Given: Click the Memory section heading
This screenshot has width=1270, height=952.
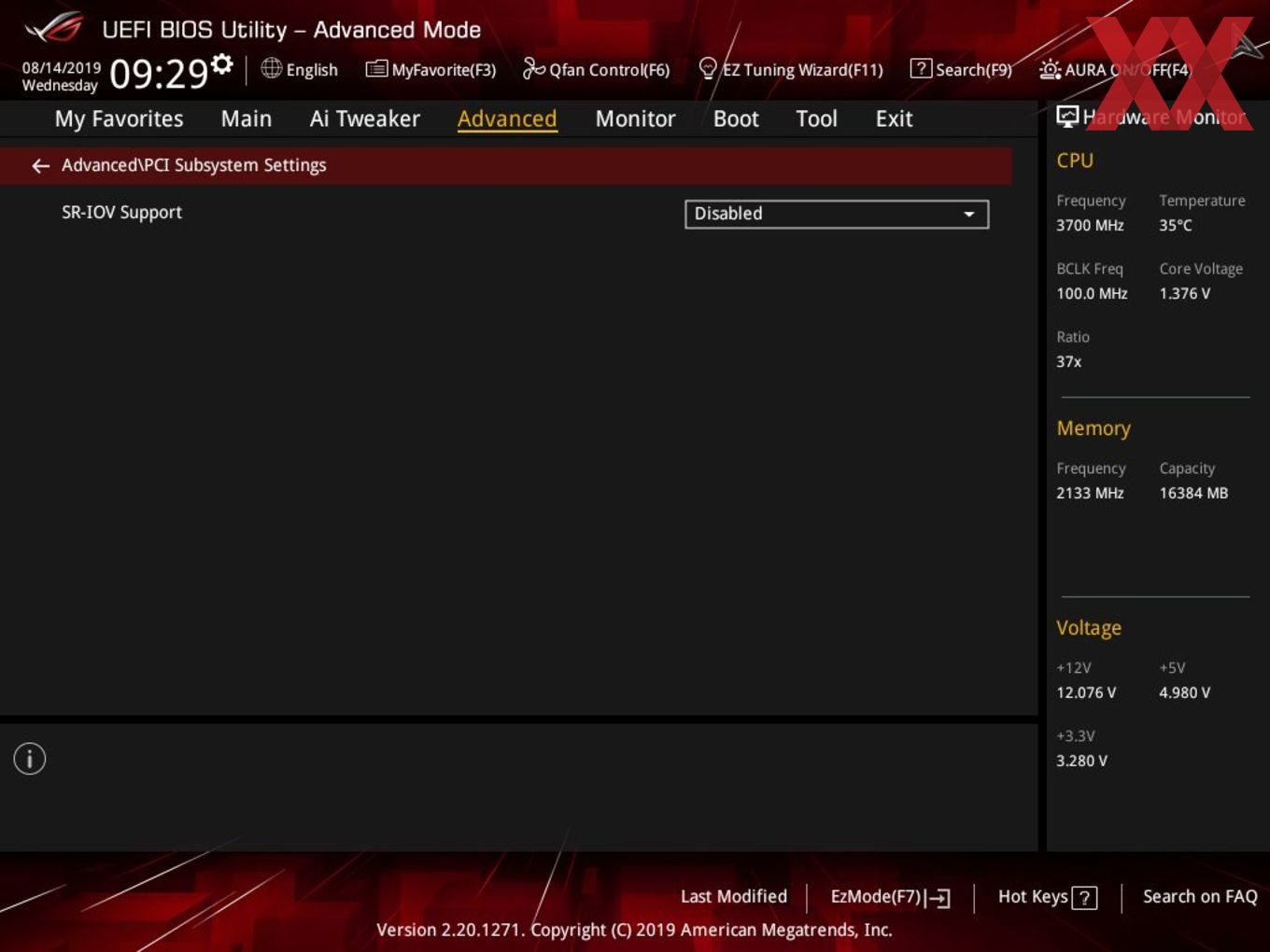Looking at the screenshot, I should (1094, 428).
